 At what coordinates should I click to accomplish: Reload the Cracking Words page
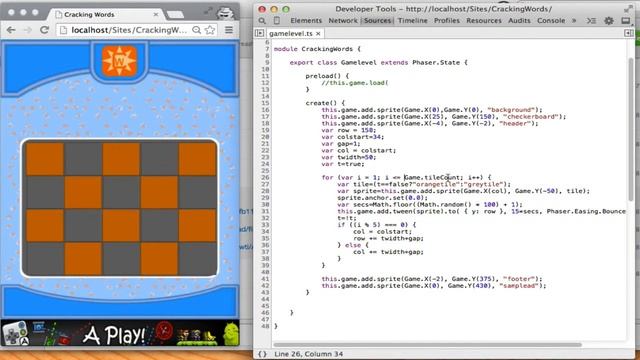click(44, 30)
